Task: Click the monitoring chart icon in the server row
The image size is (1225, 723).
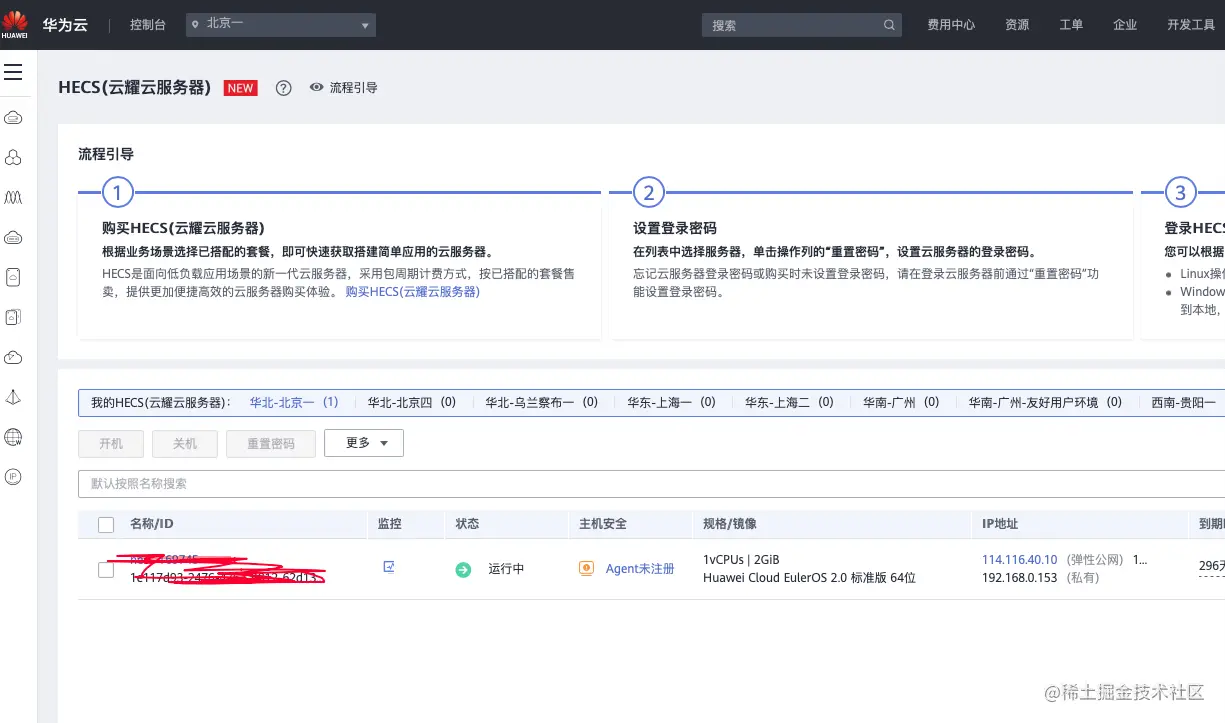Action: [x=389, y=567]
